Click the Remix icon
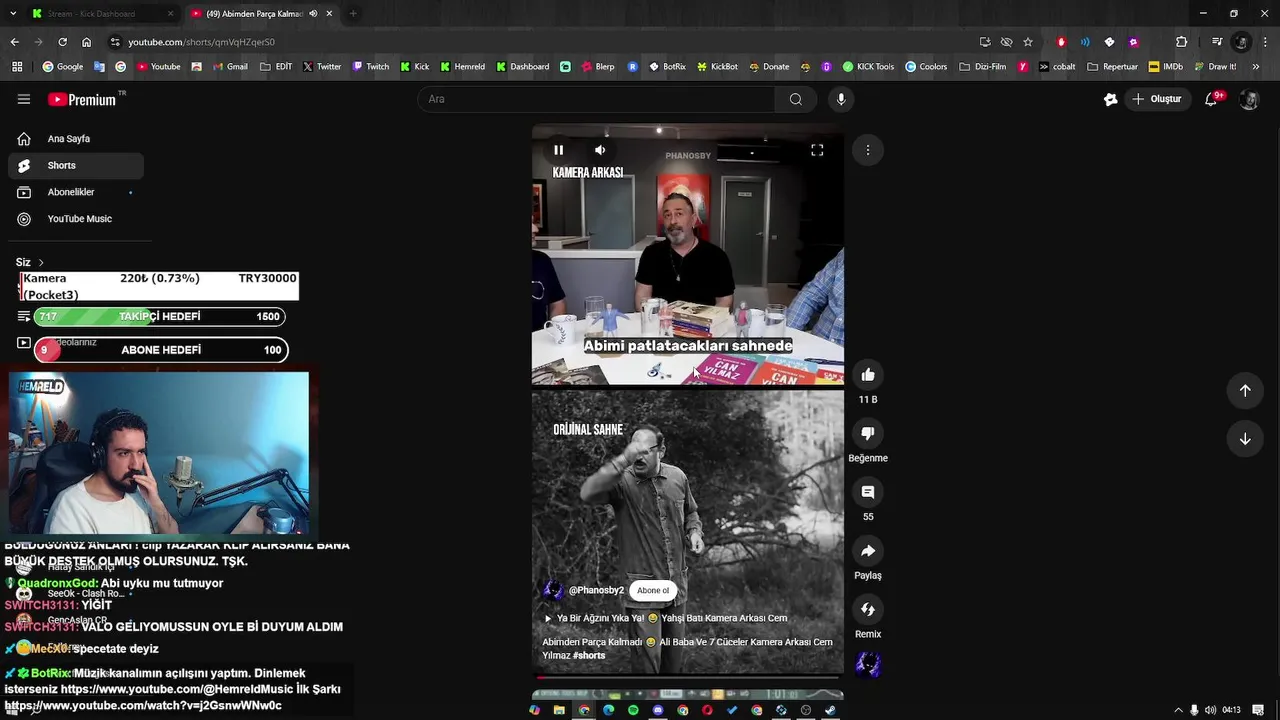Image resolution: width=1280 pixels, height=720 pixels. (868, 610)
